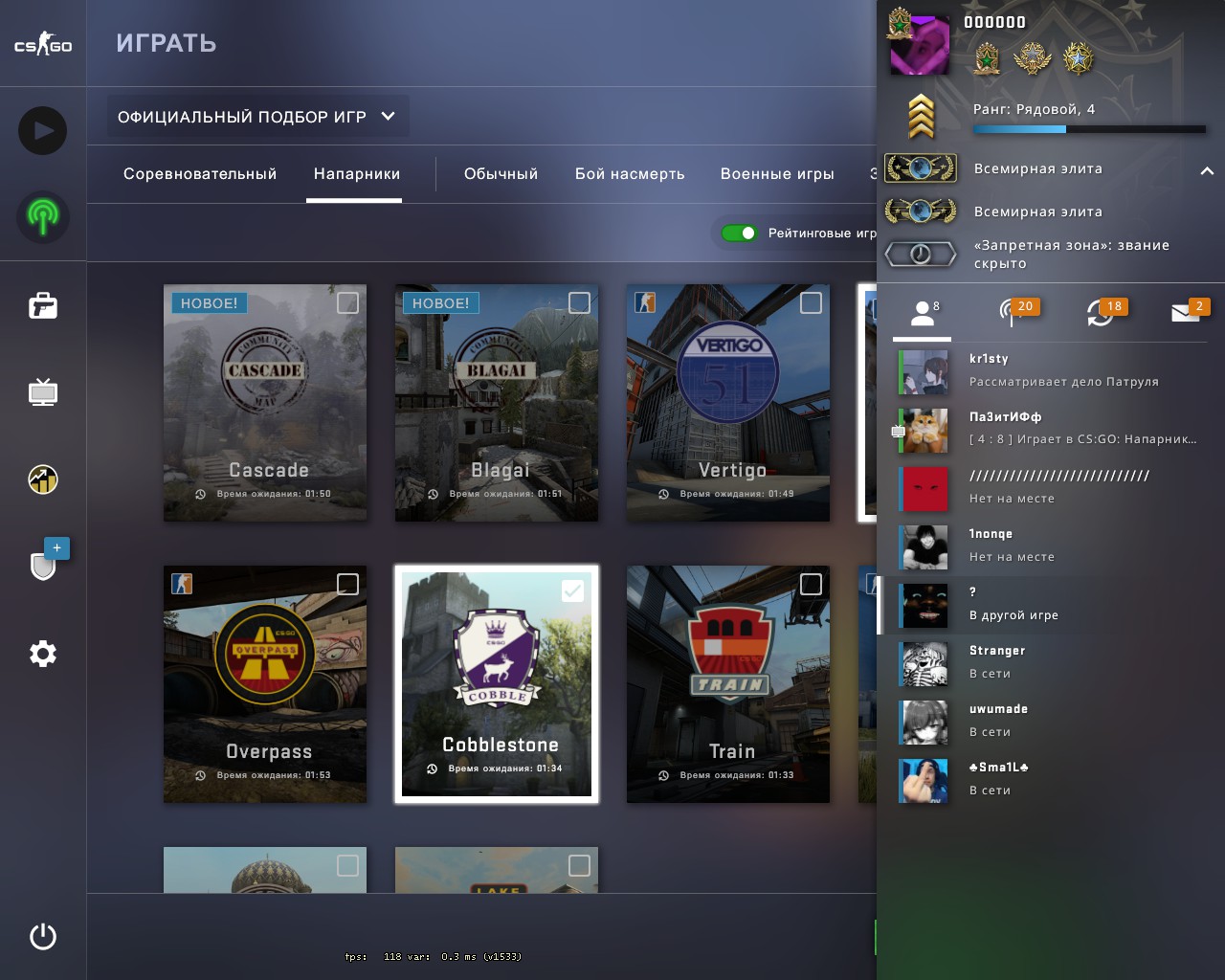Click the green antenna matchmaking icon
1225x980 pixels.
pyautogui.click(x=43, y=216)
